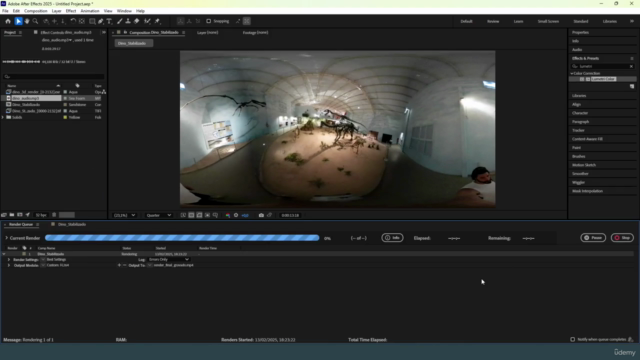Click the Custom H.264 output module link
The image size is (640, 360).
pyautogui.click(x=58, y=265)
